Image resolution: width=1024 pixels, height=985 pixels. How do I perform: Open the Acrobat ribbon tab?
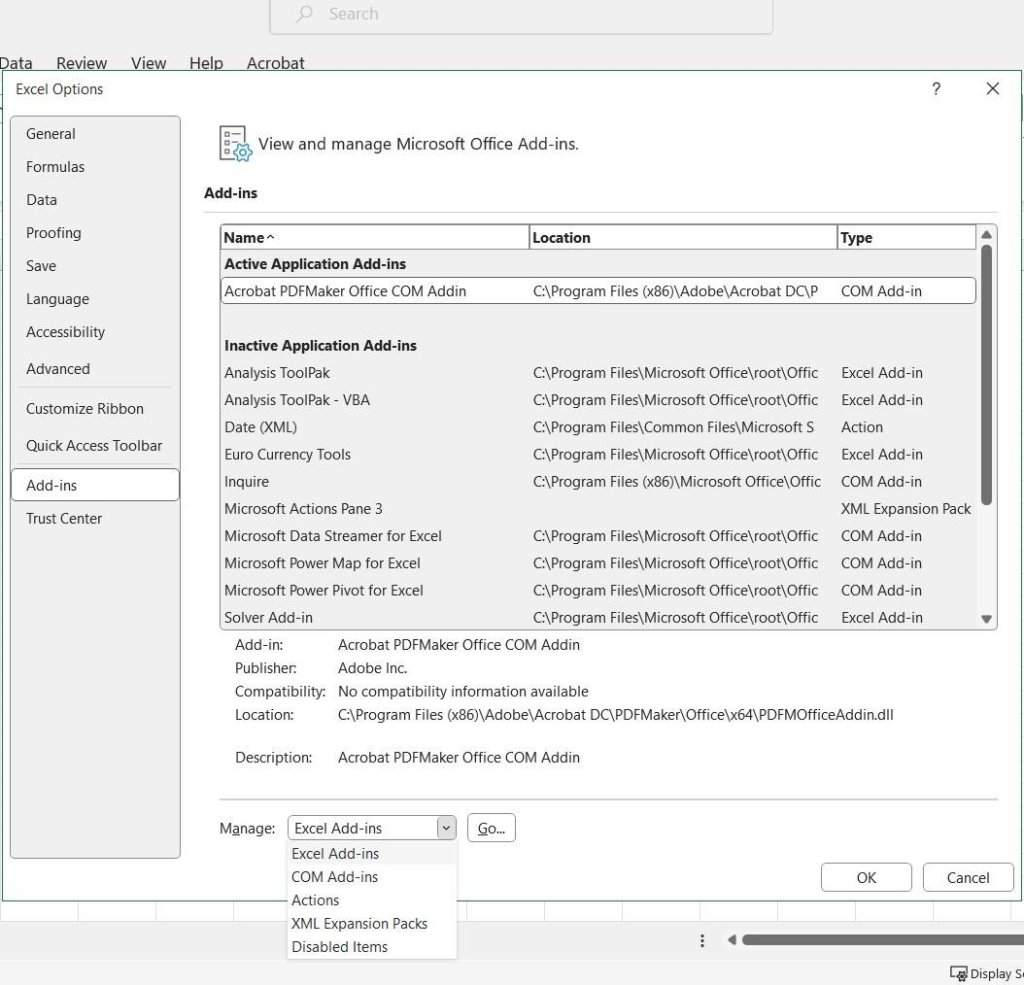click(x=275, y=63)
